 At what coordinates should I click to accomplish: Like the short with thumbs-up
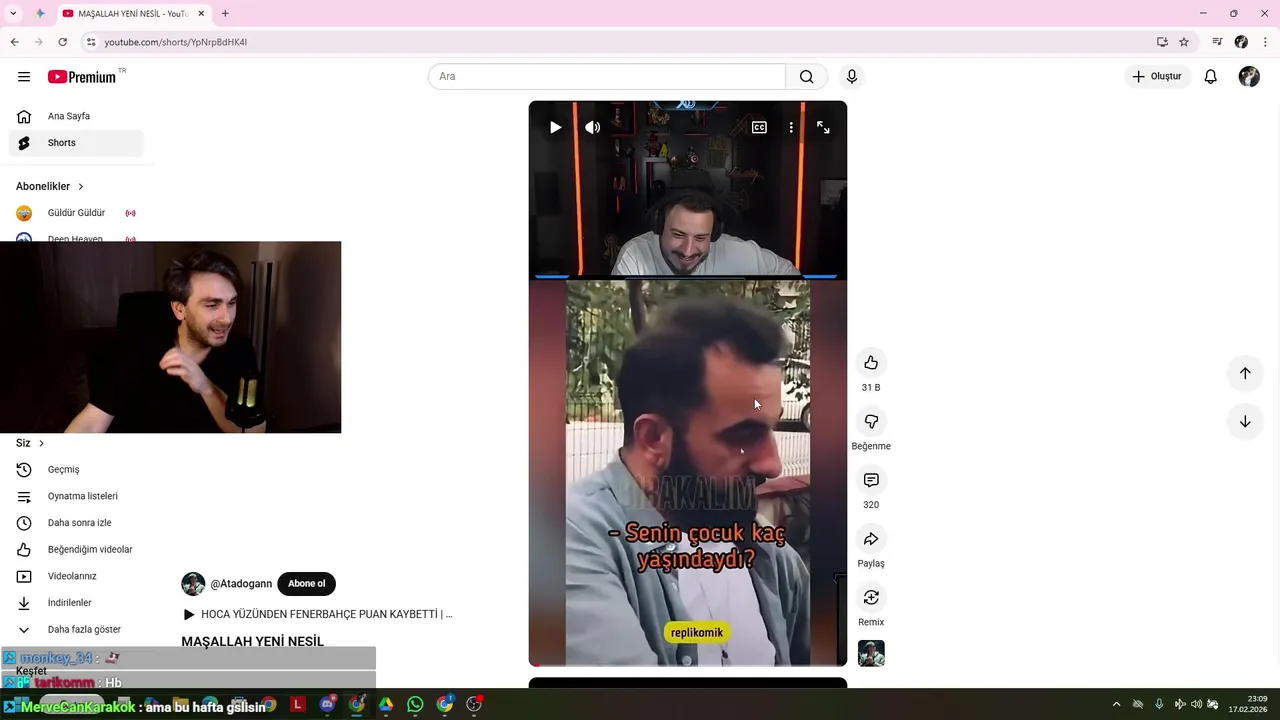(x=871, y=363)
